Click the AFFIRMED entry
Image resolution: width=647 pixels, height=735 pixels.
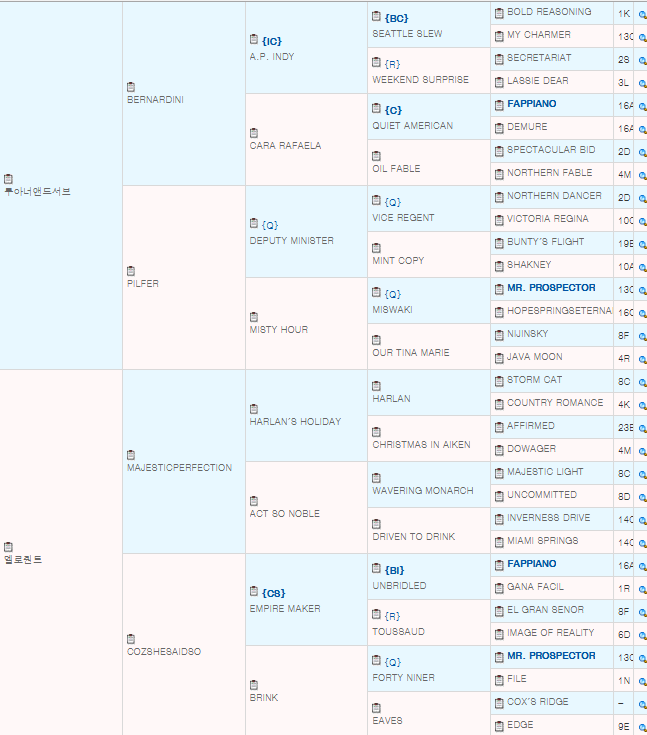(x=531, y=426)
